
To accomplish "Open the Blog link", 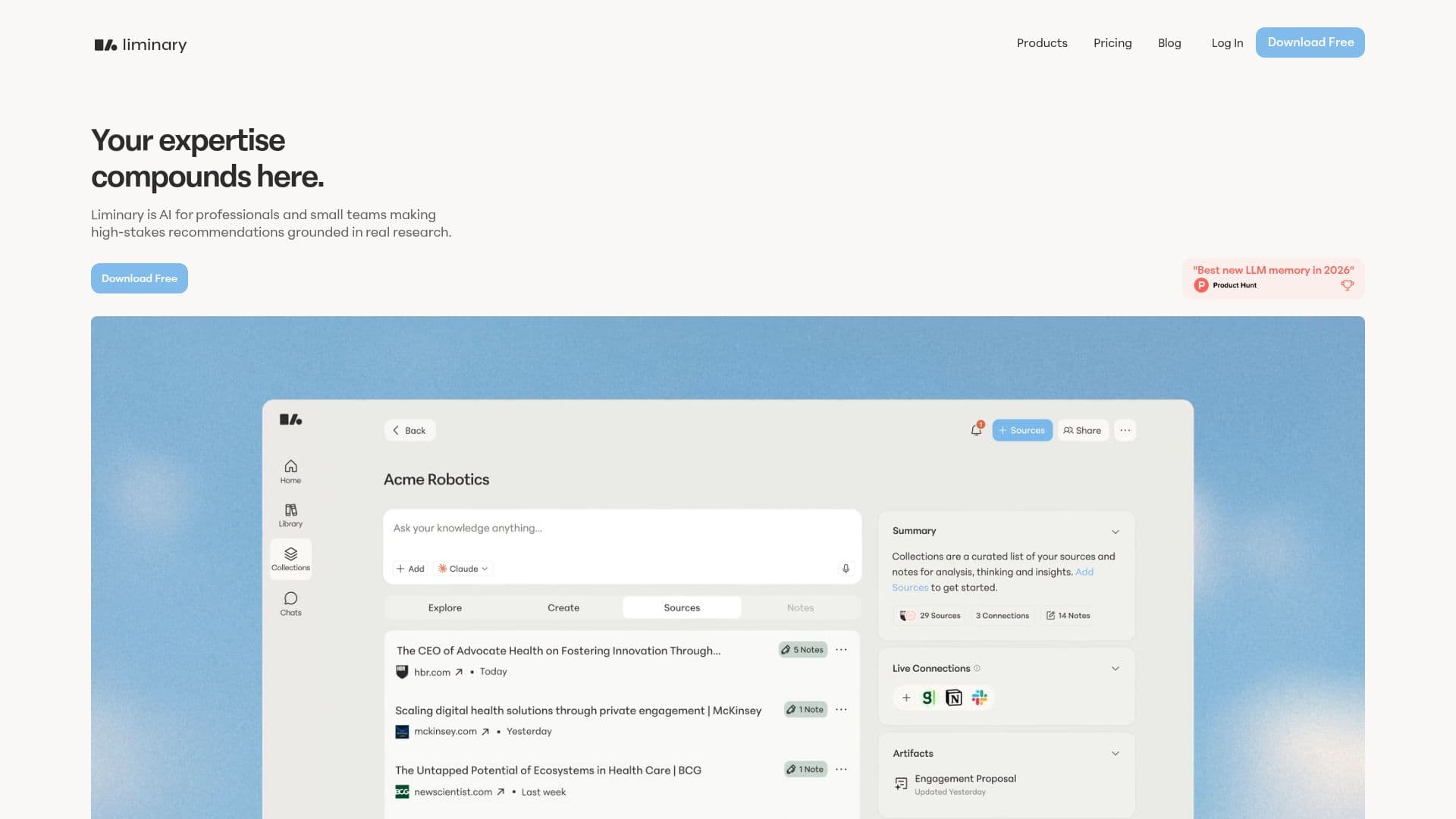I will click(x=1169, y=43).
